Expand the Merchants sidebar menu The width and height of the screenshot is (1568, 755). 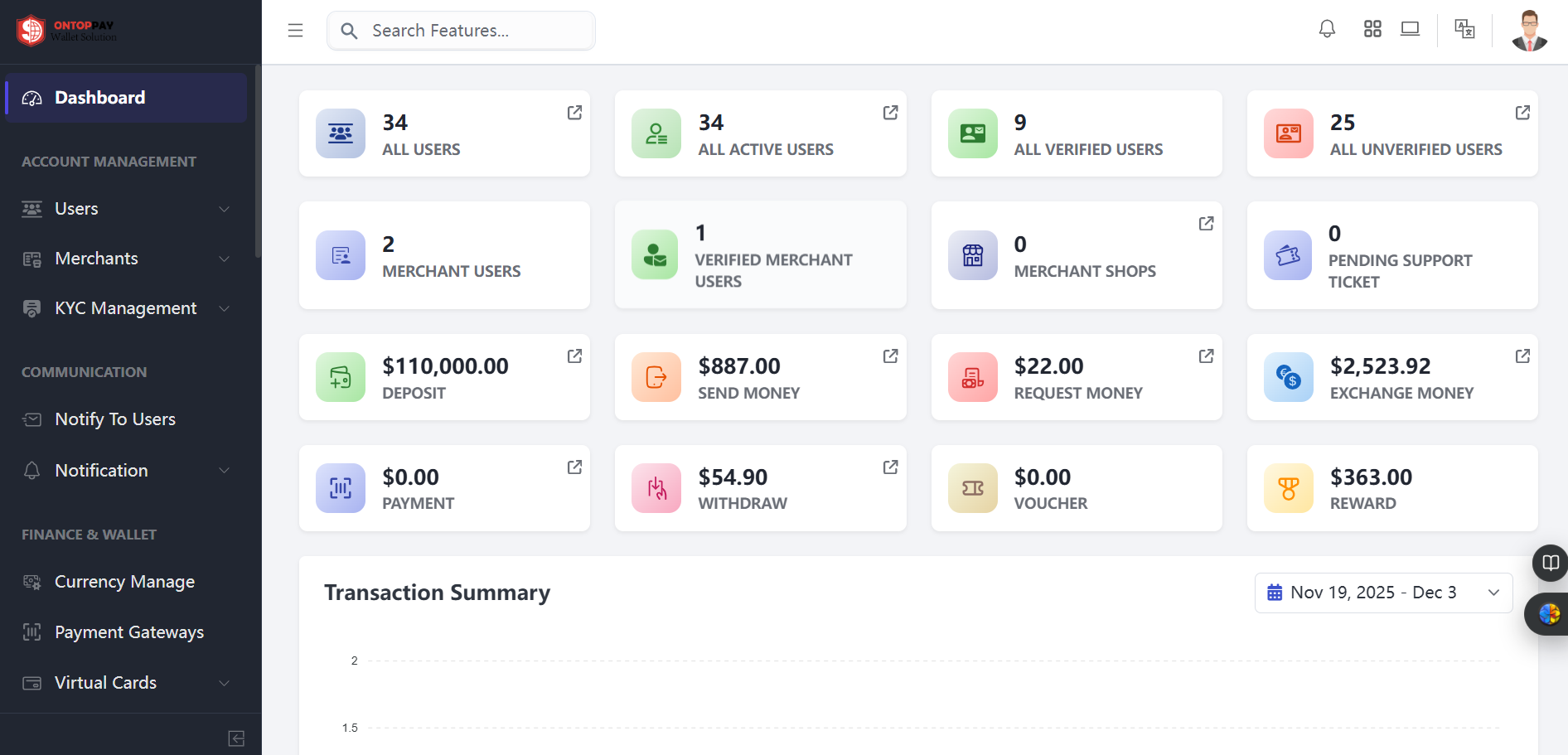pos(126,259)
